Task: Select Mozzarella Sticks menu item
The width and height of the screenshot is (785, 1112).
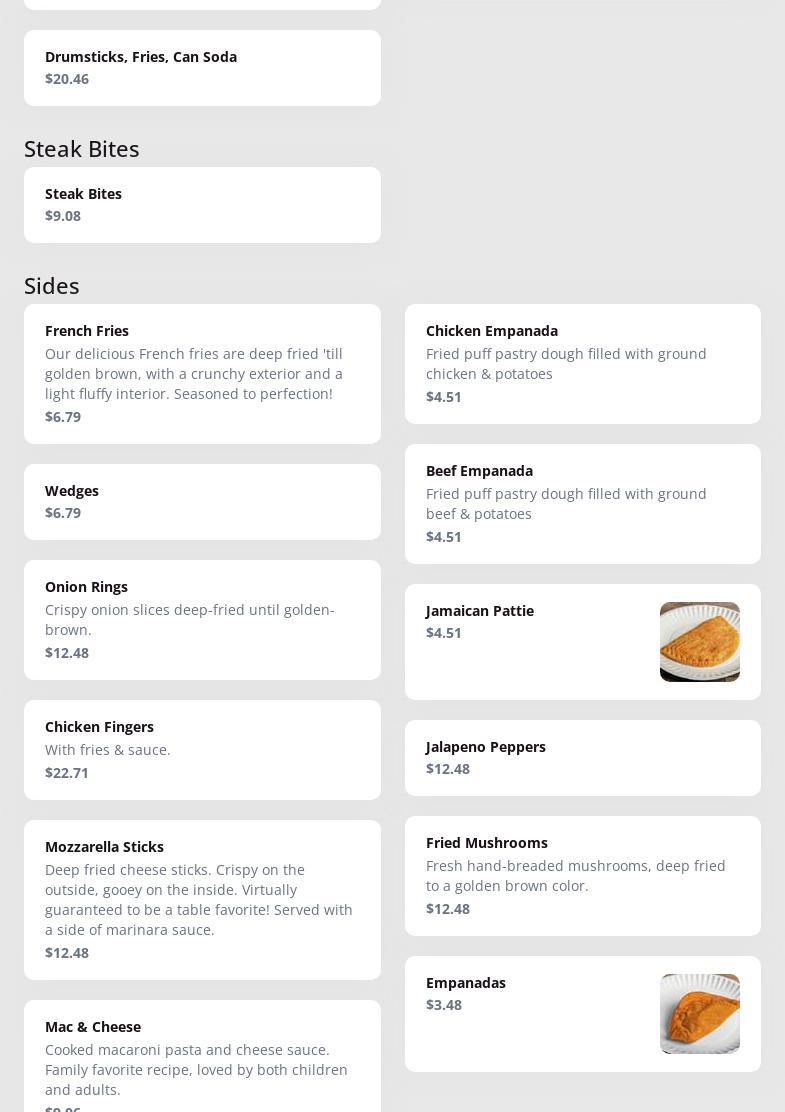Action: (104, 847)
